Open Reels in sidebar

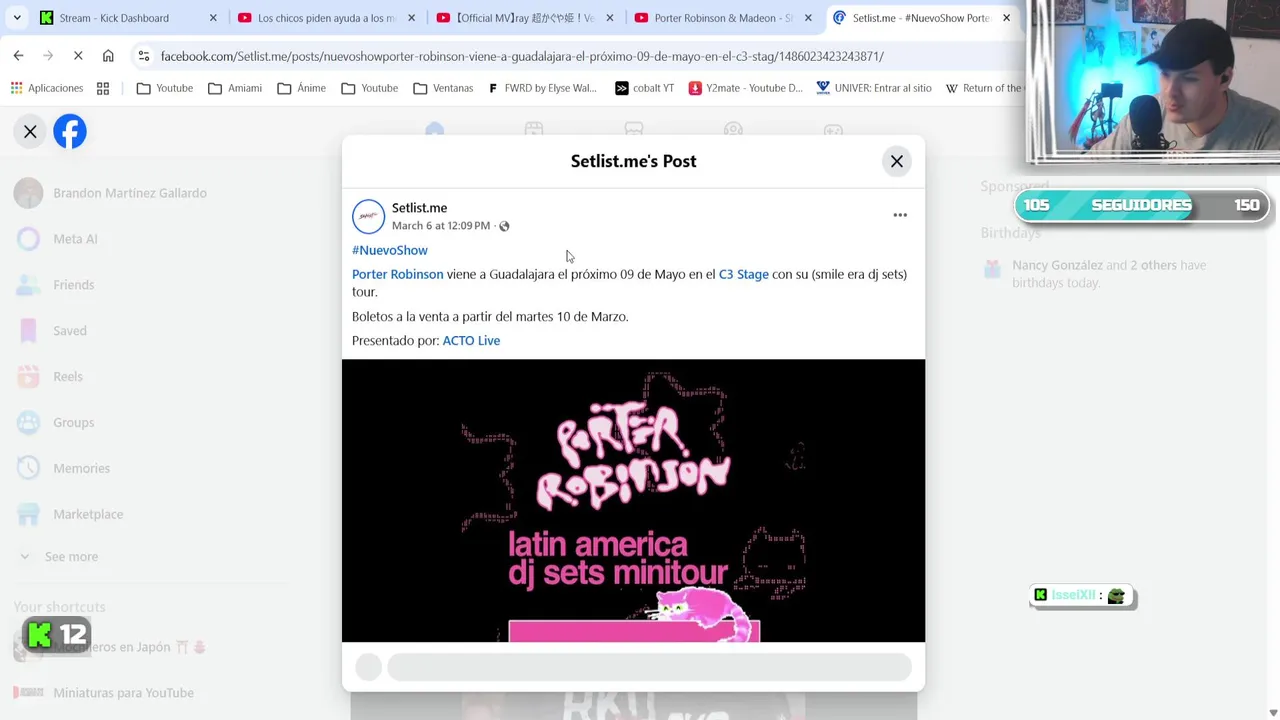(x=68, y=377)
